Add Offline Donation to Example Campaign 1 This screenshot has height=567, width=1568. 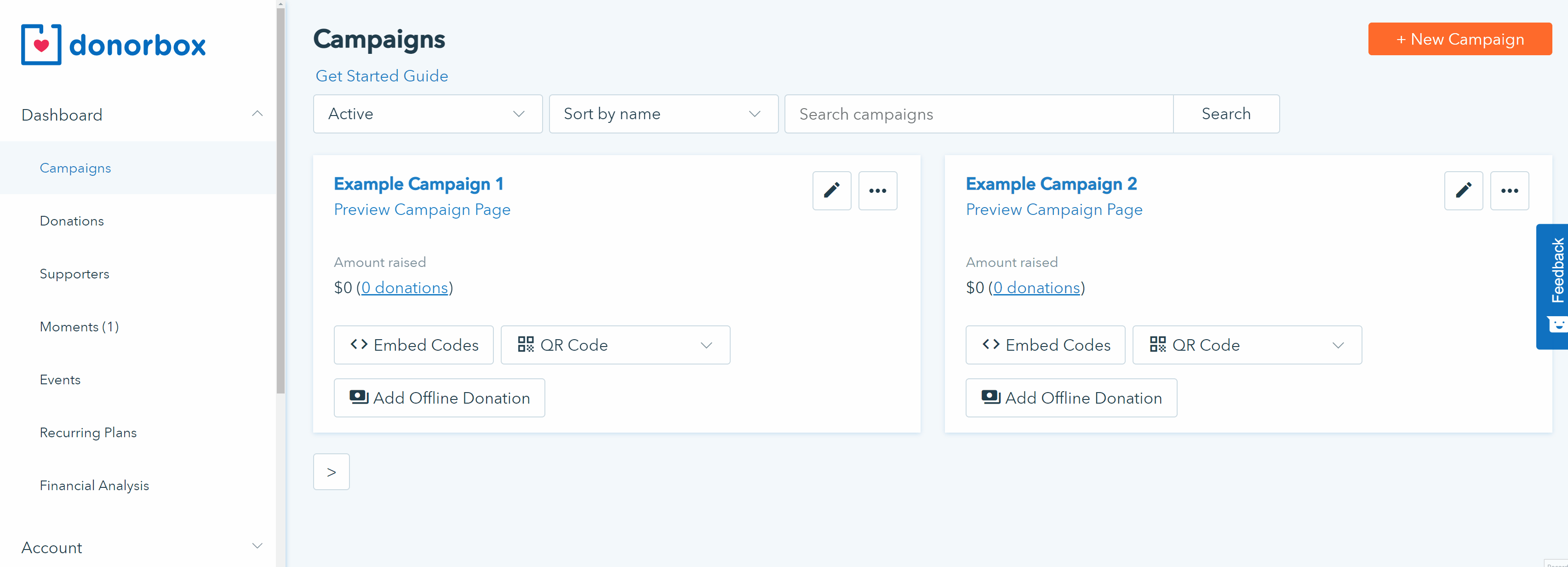click(x=439, y=398)
